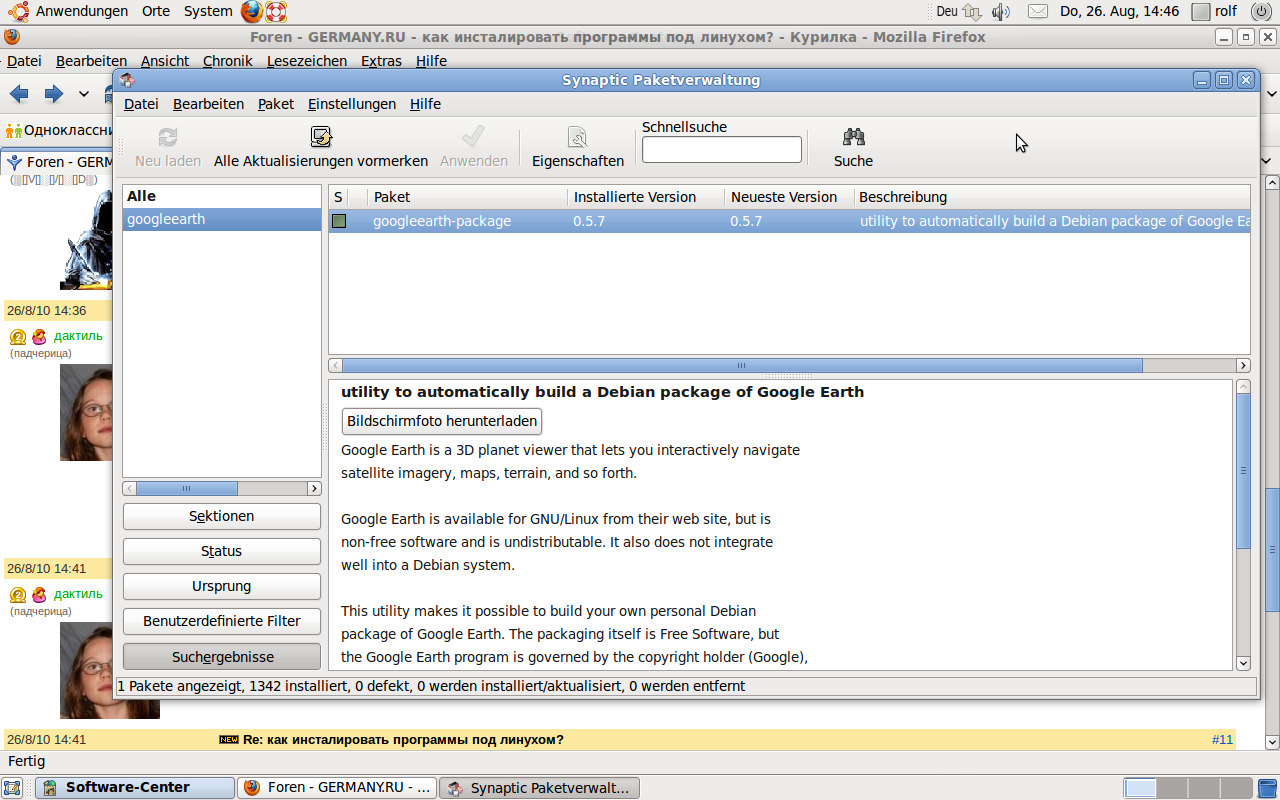Viewport: 1280px width, 800px height.
Task: Sort by Installierte Version column header
Action: point(646,197)
